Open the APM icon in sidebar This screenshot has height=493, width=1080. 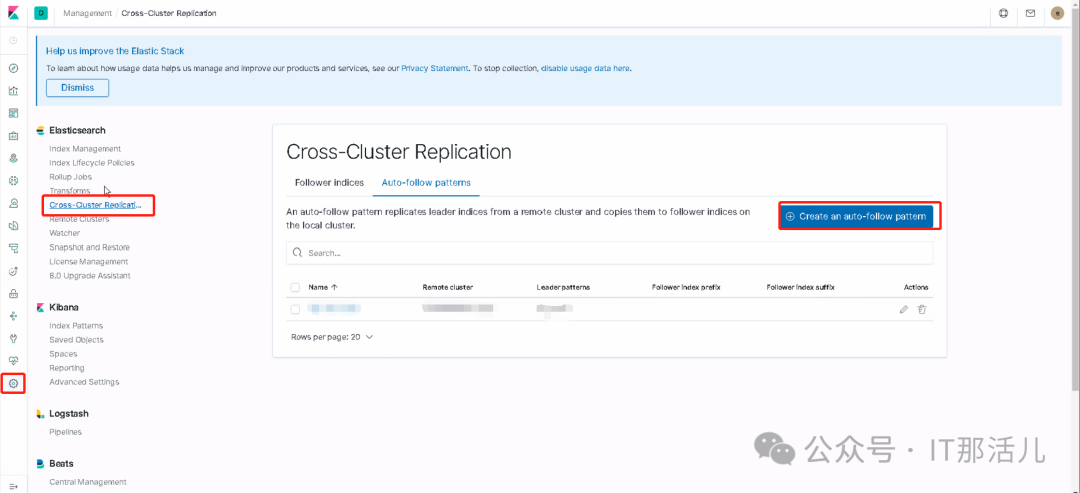pos(13,248)
